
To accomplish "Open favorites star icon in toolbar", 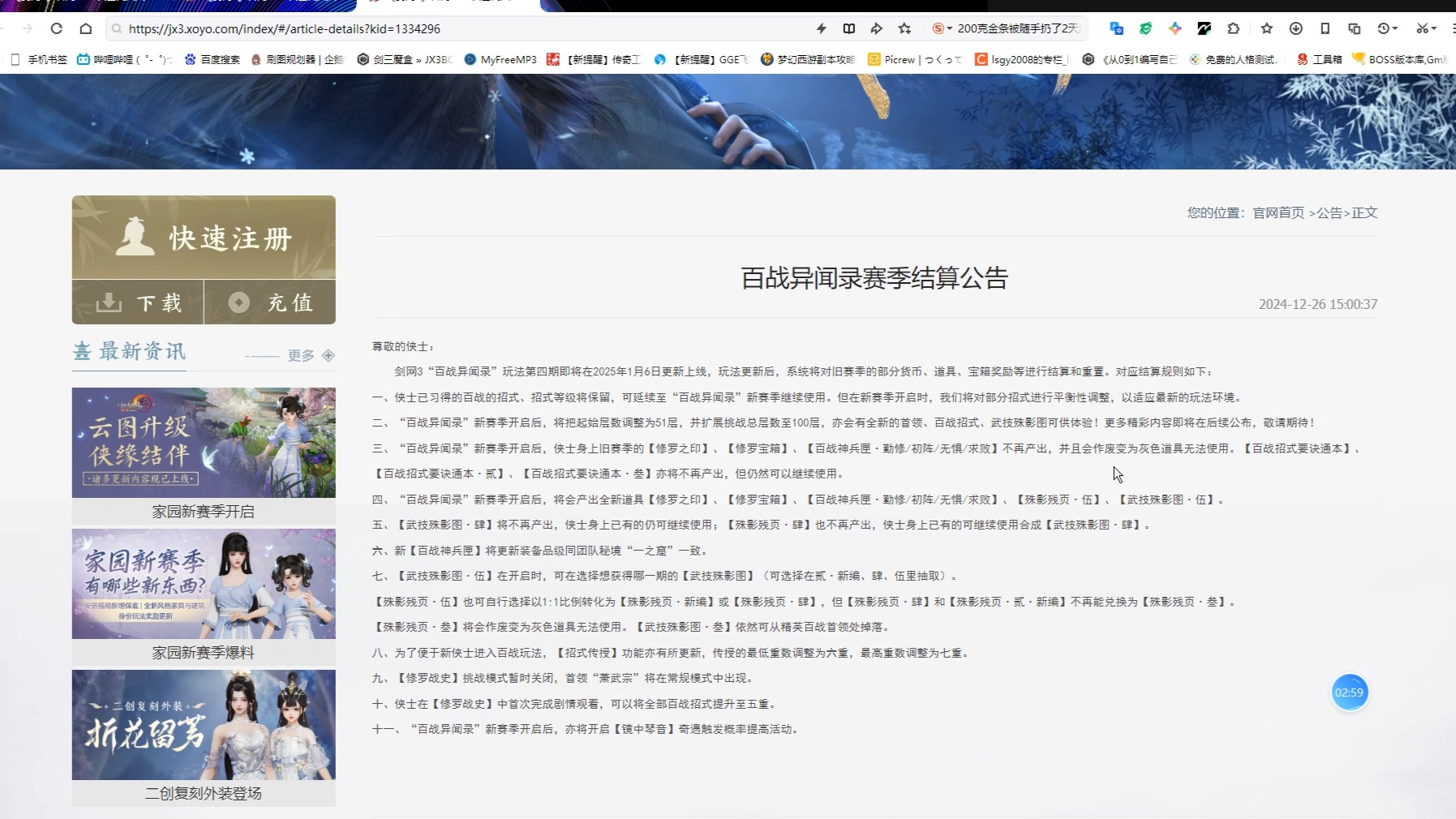I will click(1266, 28).
